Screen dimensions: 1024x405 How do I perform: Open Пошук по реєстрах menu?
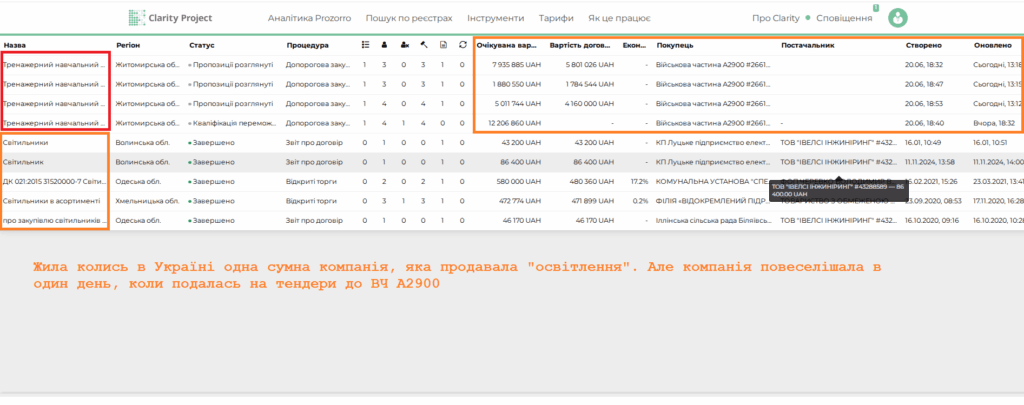409,18
